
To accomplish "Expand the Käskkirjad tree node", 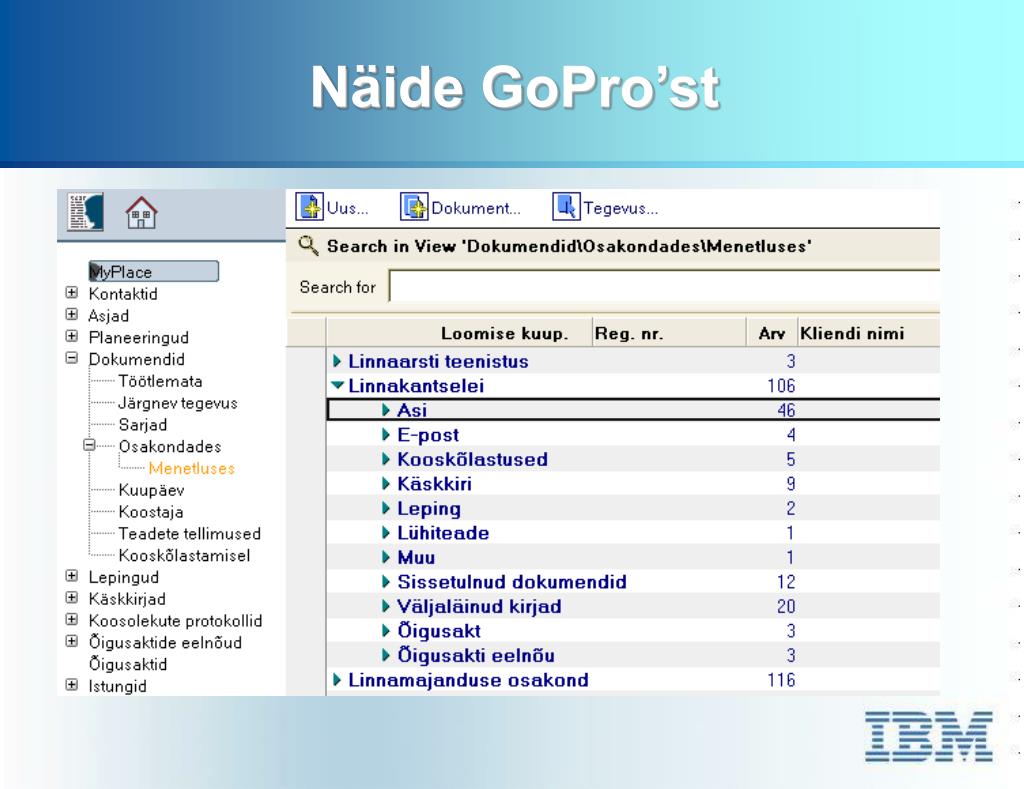I will pos(72,598).
